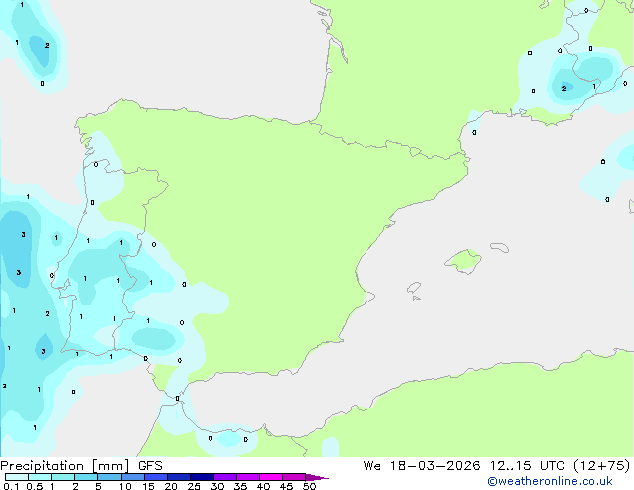Image resolution: width=634 pixels, height=490 pixels.
Task: Select the 0.5–1 mm legend color swatch
Action: [40, 477]
